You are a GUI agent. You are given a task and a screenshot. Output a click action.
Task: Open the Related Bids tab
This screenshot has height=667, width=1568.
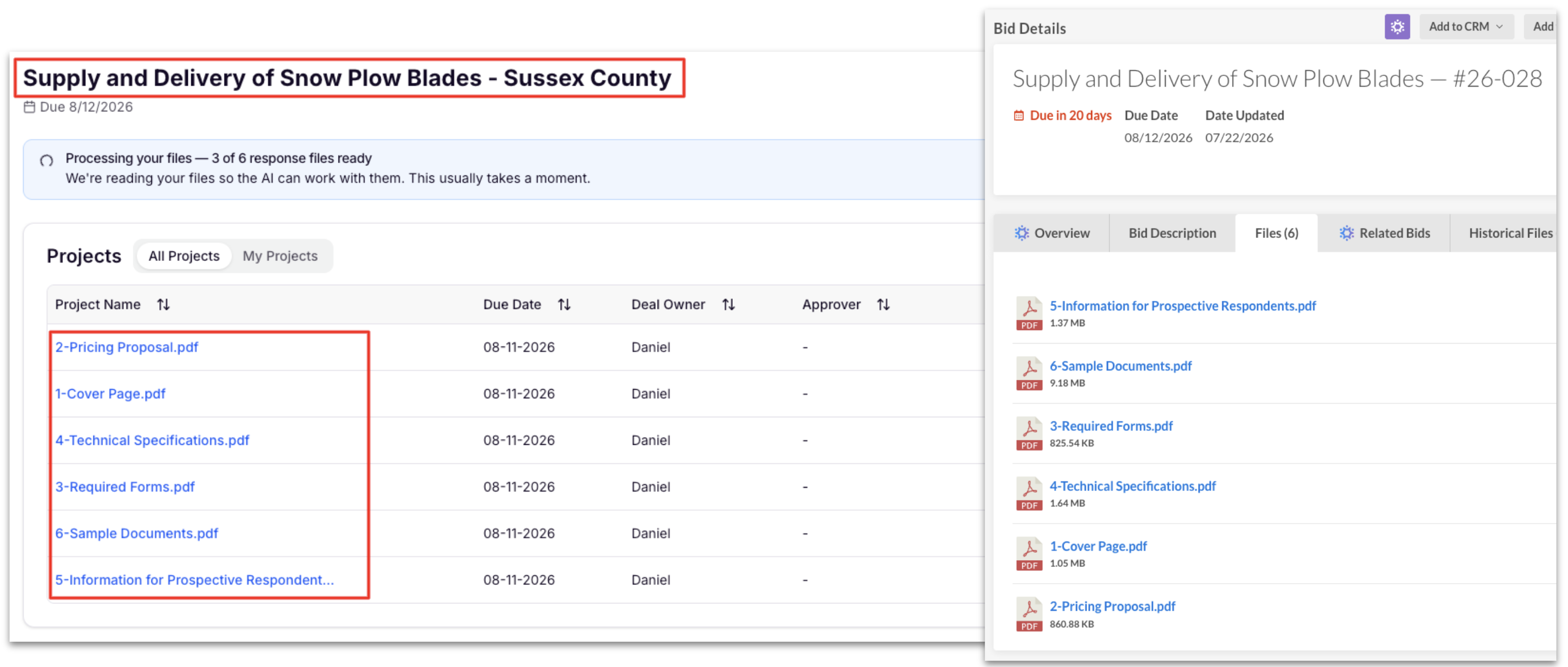[x=1384, y=233]
